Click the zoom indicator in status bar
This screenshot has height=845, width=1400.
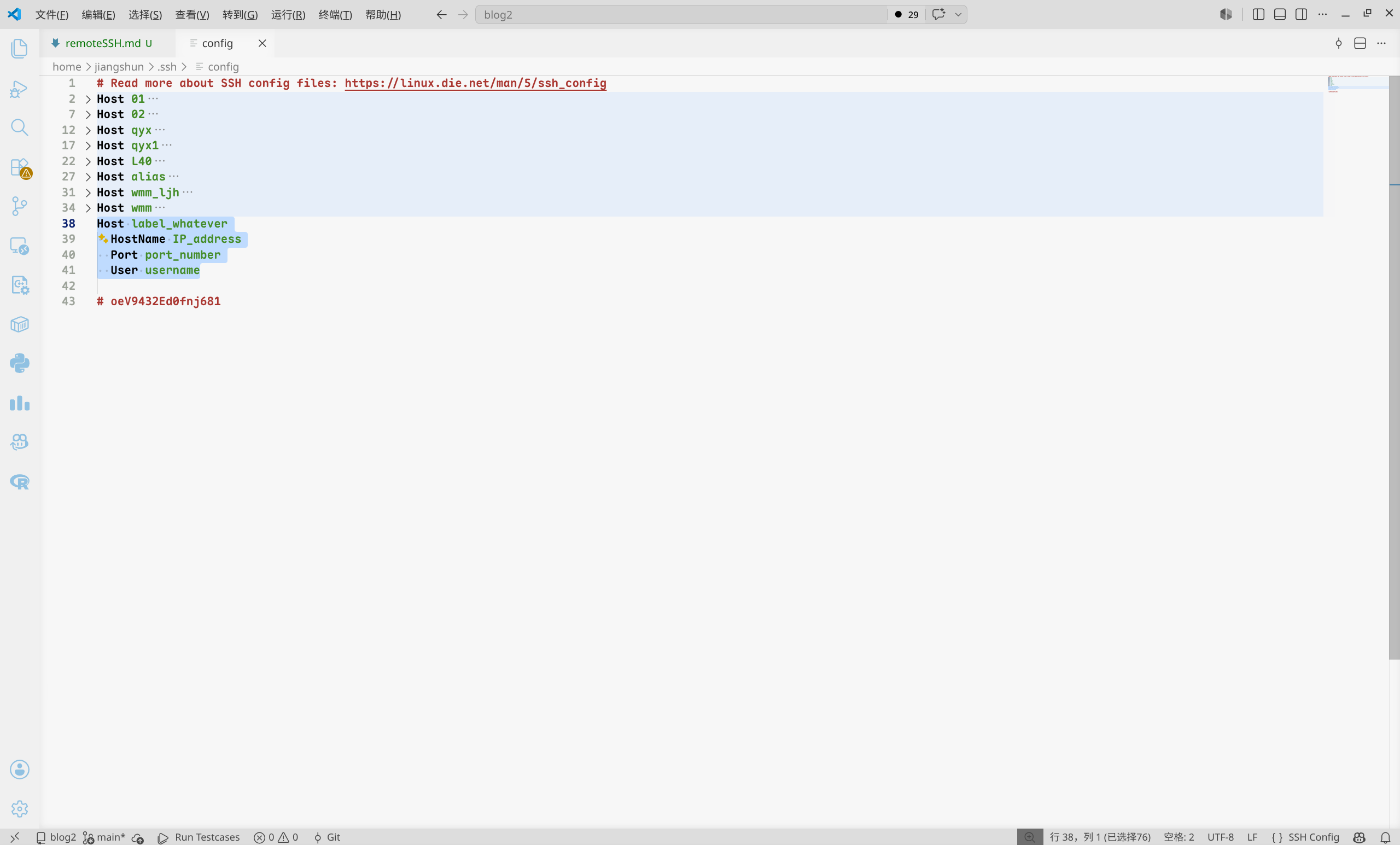point(1030,837)
